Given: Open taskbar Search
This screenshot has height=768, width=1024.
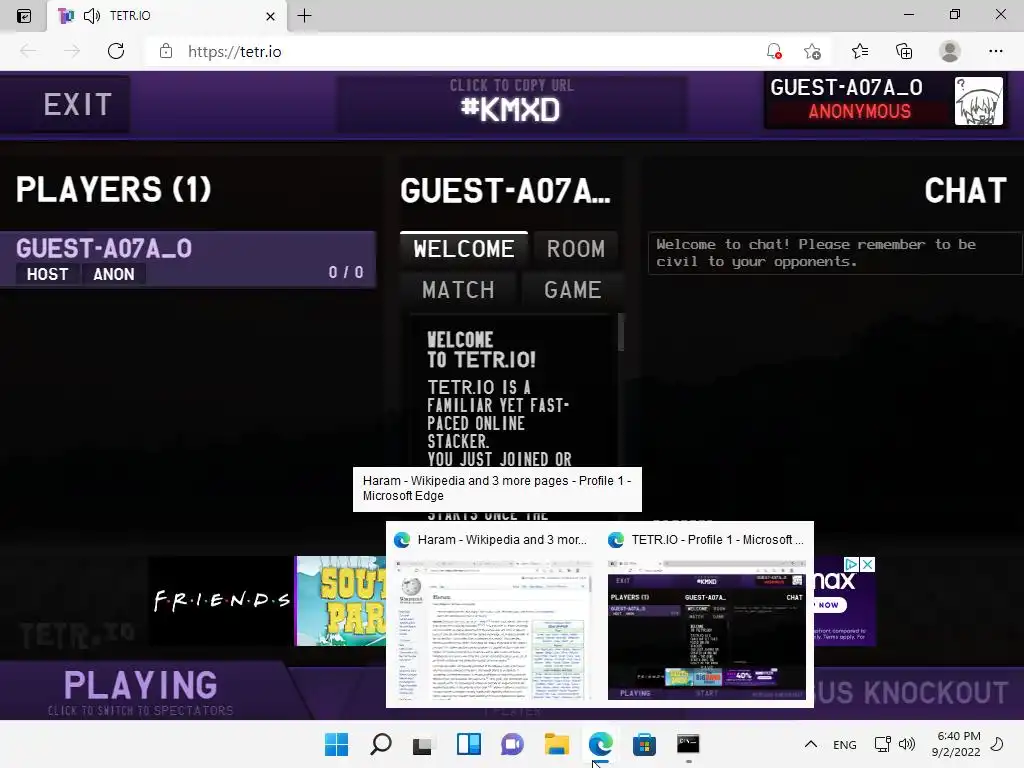Looking at the screenshot, I should pos(381,744).
